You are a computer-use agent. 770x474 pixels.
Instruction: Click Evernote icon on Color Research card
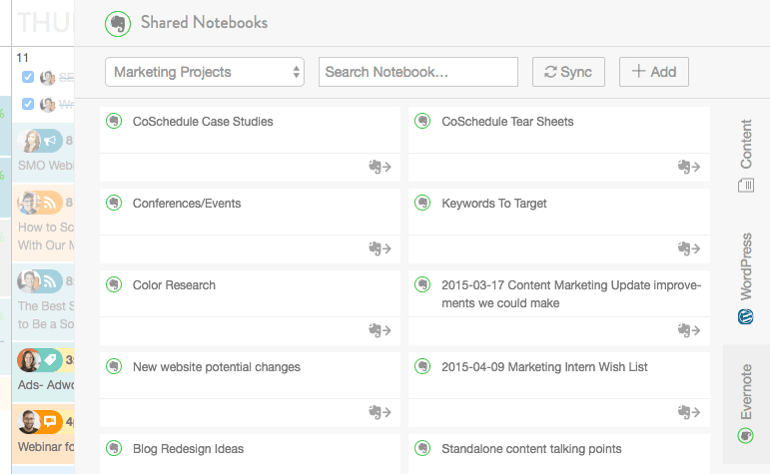click(114, 284)
